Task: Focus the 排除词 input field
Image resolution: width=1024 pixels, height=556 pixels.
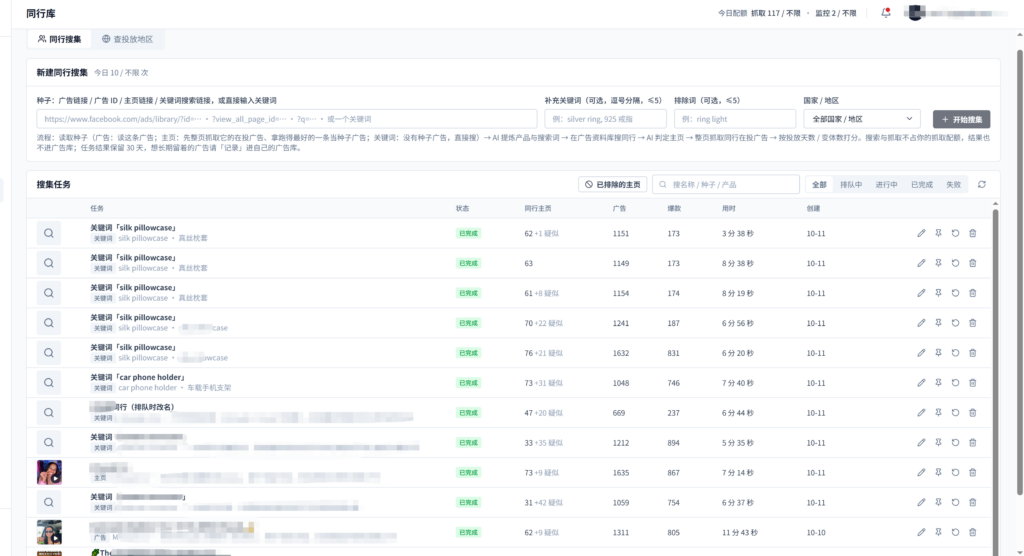Action: click(735, 119)
